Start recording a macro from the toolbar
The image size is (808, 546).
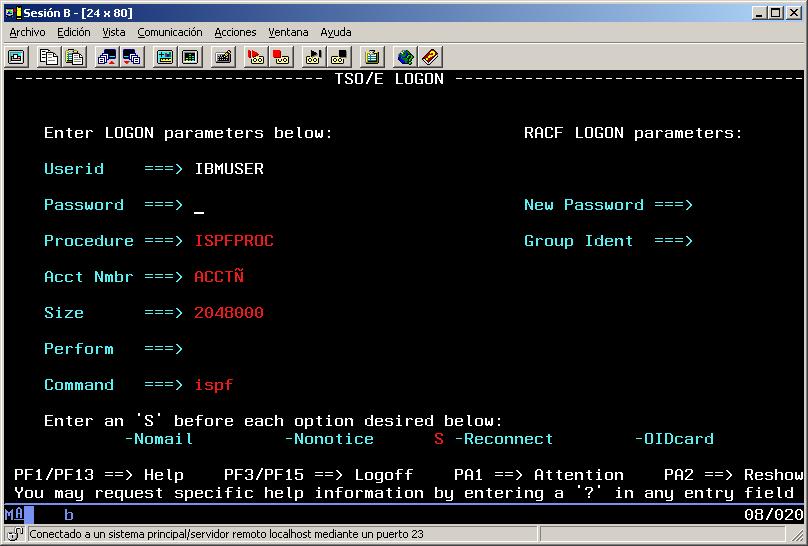tap(256, 57)
